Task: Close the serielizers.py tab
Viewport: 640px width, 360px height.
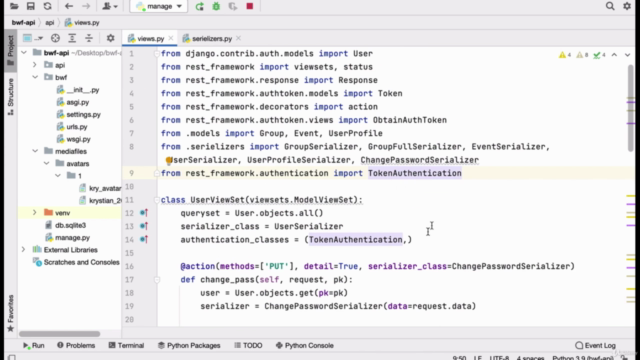Action: pos(238,38)
